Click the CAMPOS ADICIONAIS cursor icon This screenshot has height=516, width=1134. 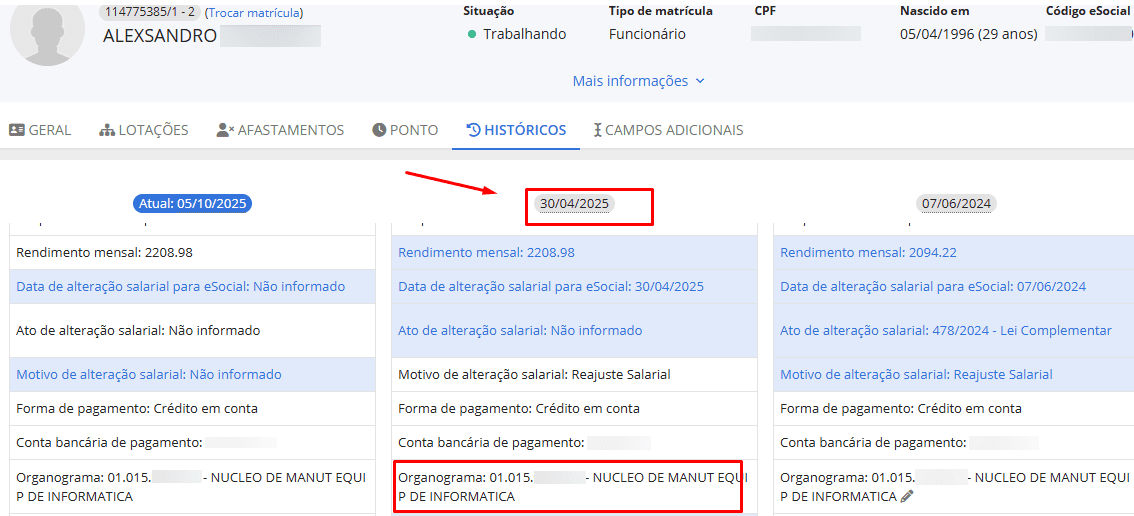coord(597,130)
